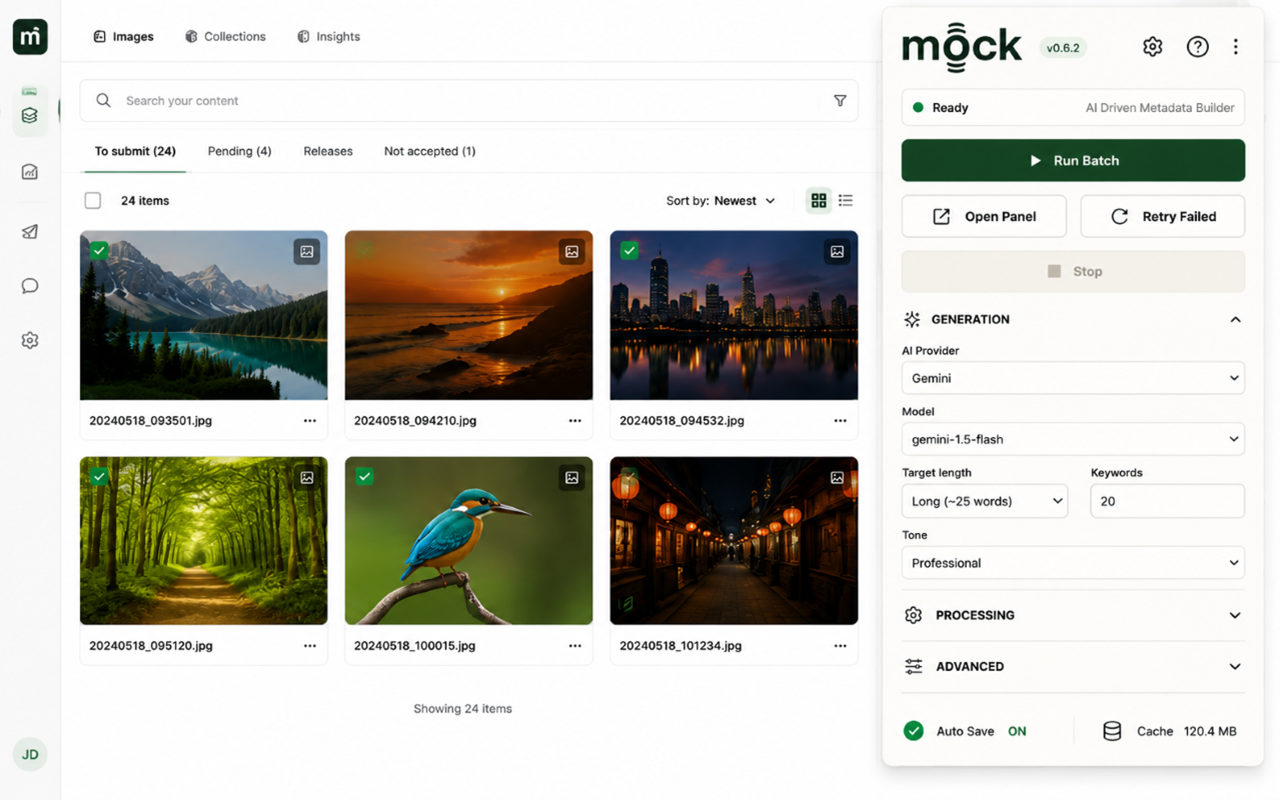The width and height of the screenshot is (1280, 800).
Task: Uncheck the city skyline image checkbox
Action: (x=629, y=251)
